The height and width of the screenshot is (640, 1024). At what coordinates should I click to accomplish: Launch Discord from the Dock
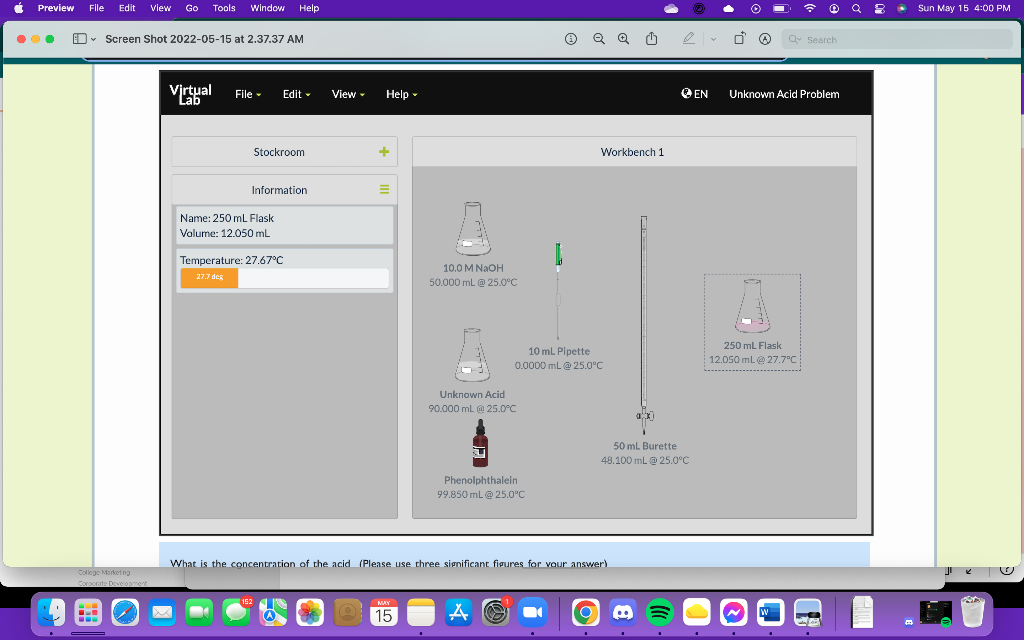click(x=622, y=613)
